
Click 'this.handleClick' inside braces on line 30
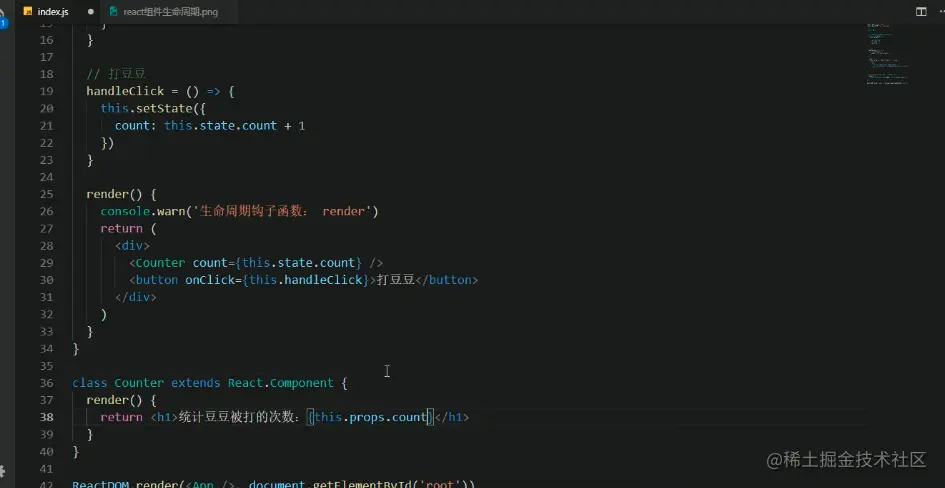306,280
